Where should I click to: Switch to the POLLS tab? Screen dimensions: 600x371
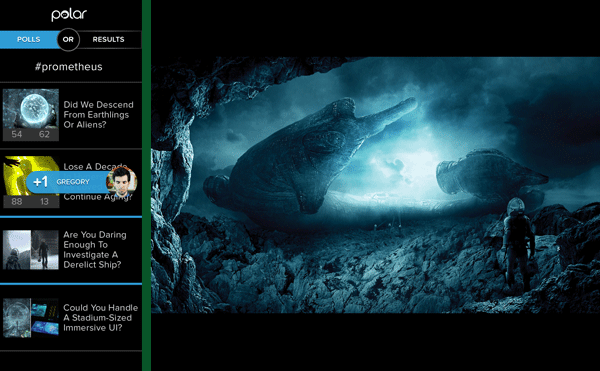[29, 39]
